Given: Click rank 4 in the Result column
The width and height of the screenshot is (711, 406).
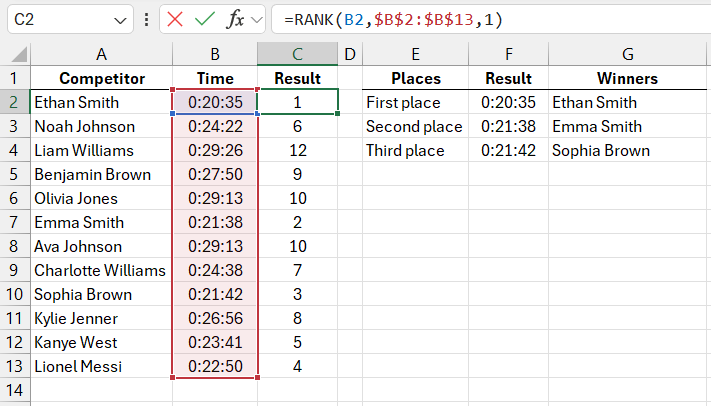Looking at the screenshot, I should 297,366.
